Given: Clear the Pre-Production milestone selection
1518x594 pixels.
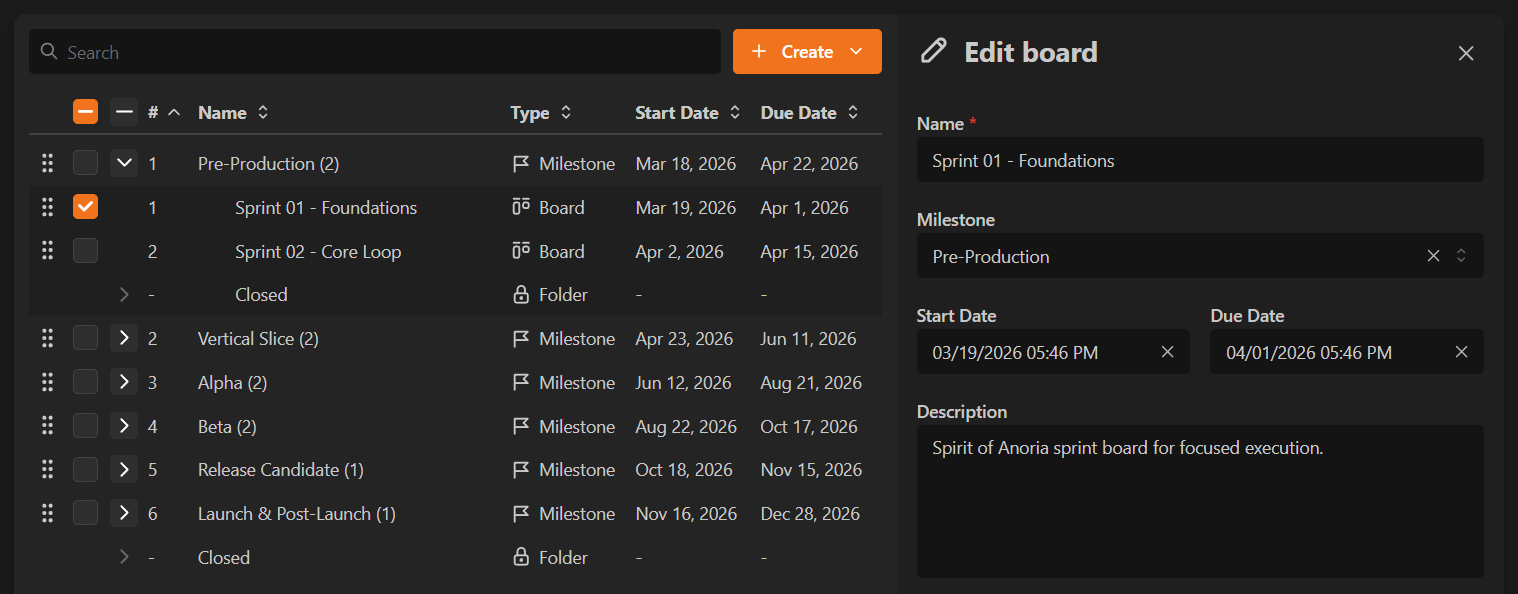Looking at the screenshot, I should pos(1433,256).
